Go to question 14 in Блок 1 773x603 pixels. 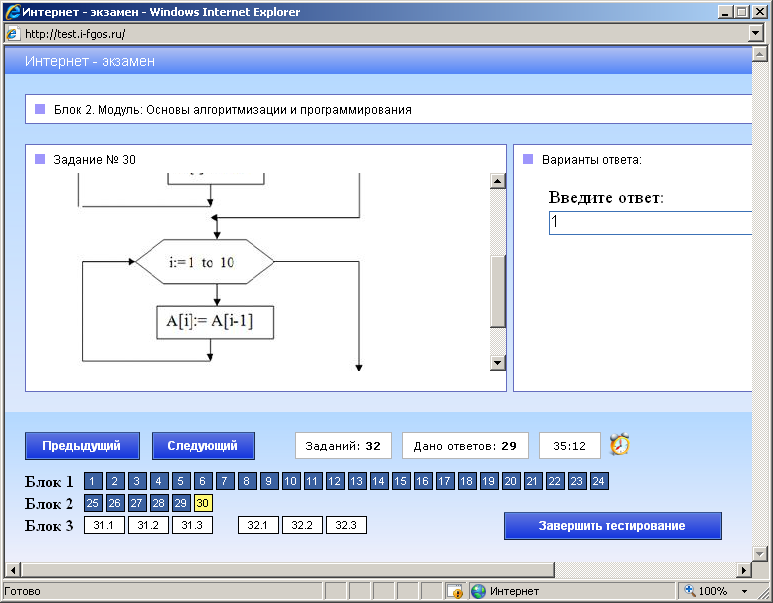point(378,481)
